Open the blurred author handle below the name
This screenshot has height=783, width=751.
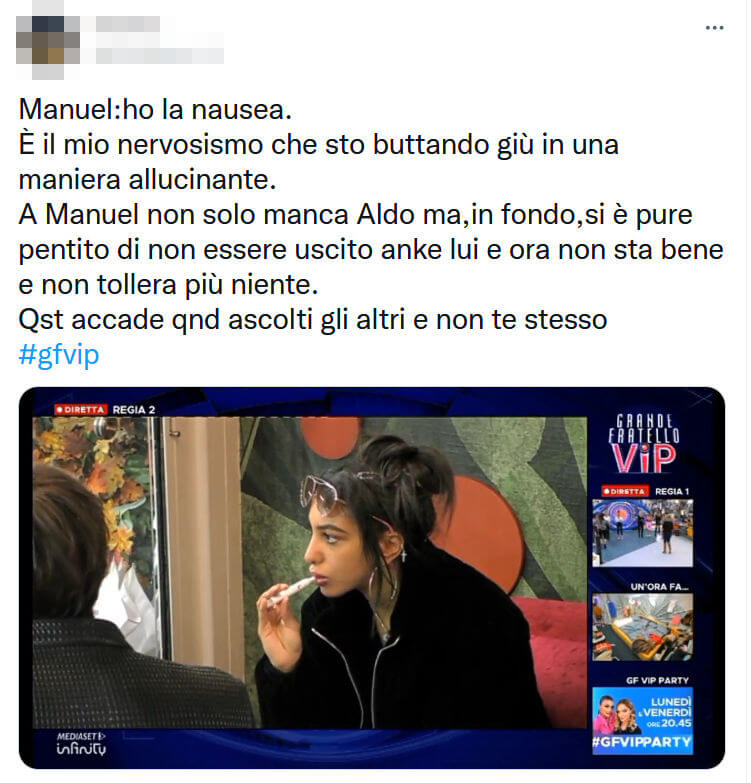coord(160,56)
